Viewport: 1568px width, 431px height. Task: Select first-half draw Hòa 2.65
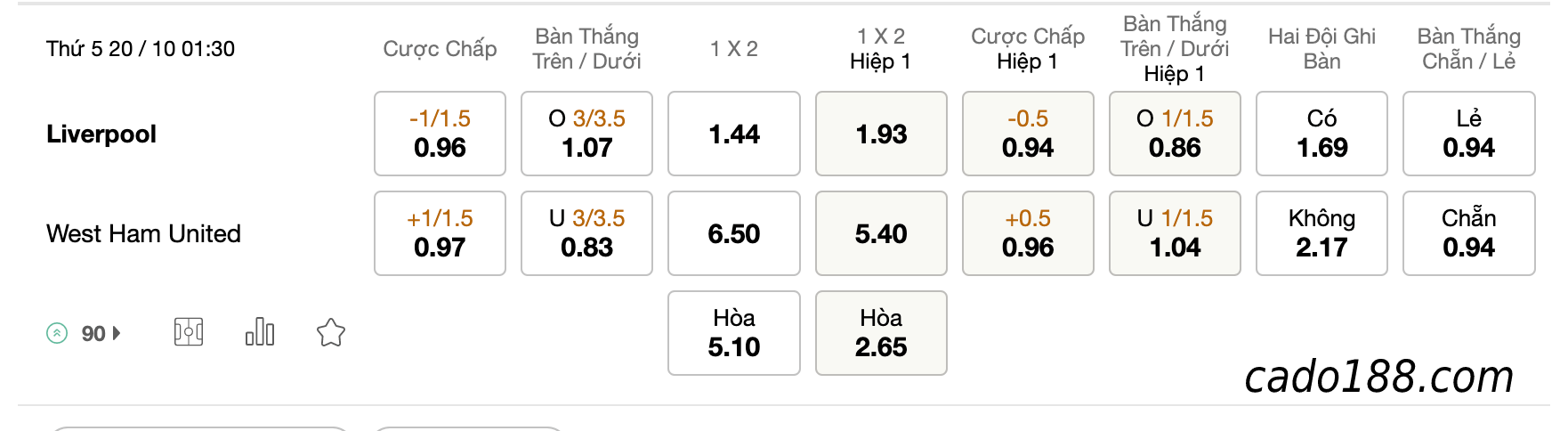click(x=881, y=333)
